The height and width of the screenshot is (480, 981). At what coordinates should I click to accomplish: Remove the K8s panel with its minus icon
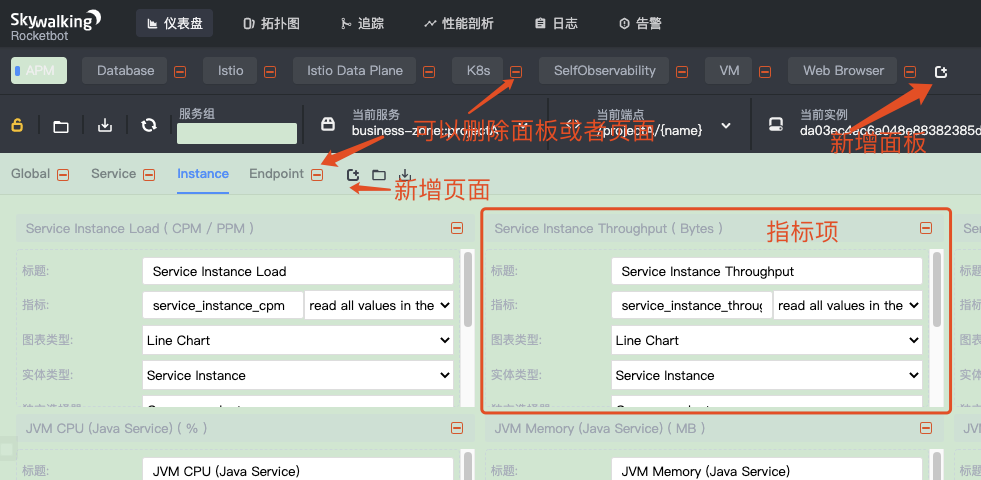pos(516,72)
